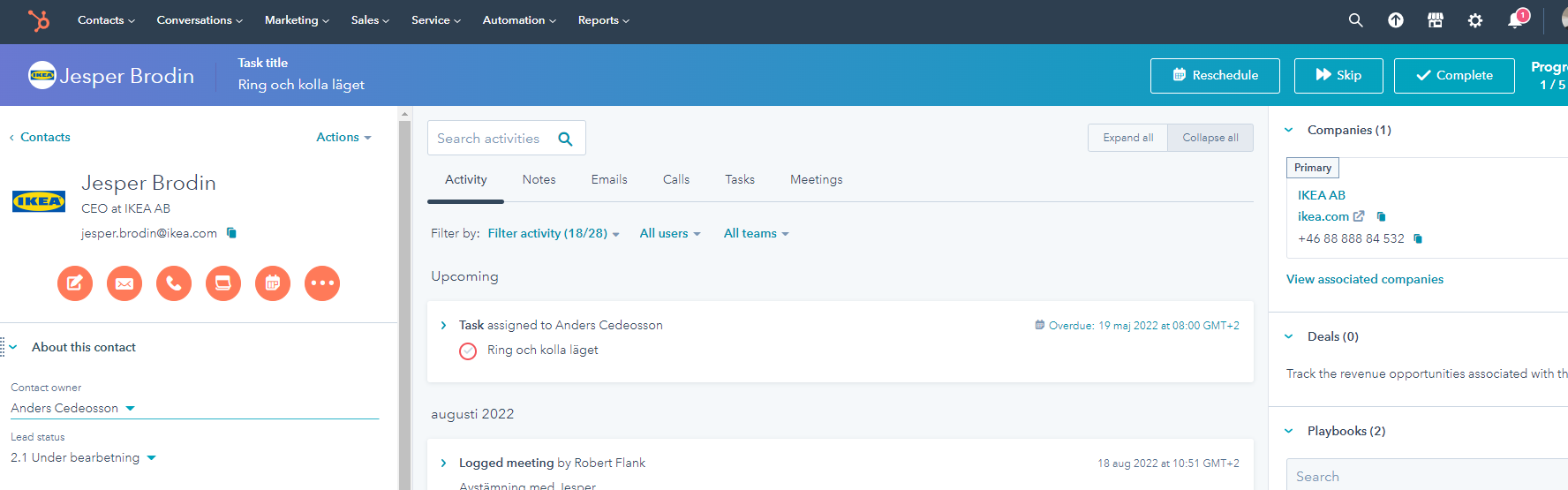Select the Activity tab

tap(466, 180)
